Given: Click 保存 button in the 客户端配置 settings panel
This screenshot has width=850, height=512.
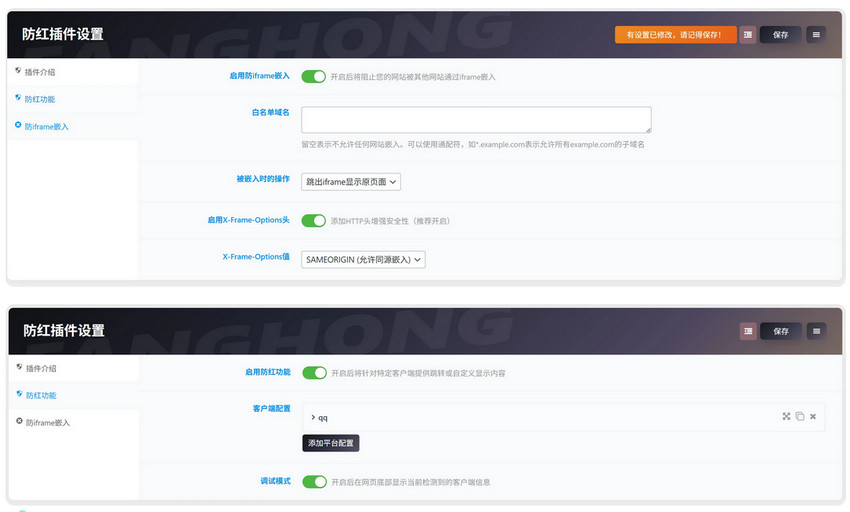Looking at the screenshot, I should point(781,331).
